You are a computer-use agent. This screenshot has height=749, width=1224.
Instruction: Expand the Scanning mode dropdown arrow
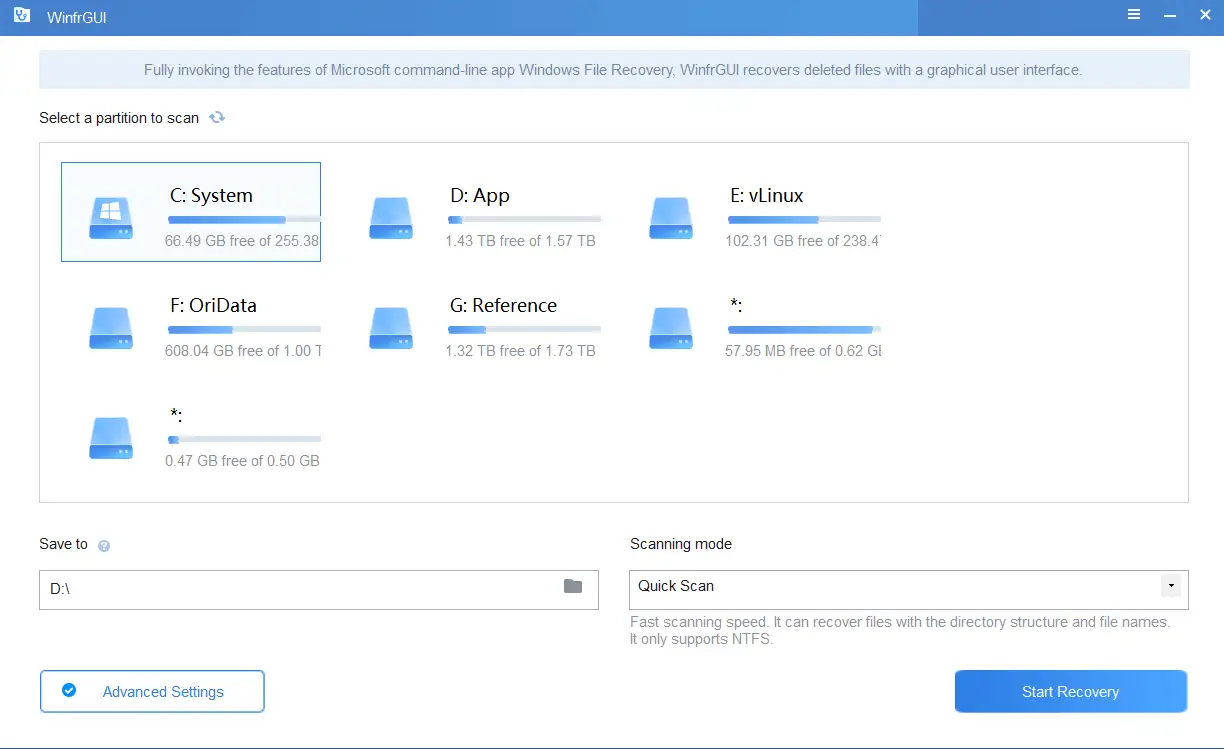[1170, 586]
